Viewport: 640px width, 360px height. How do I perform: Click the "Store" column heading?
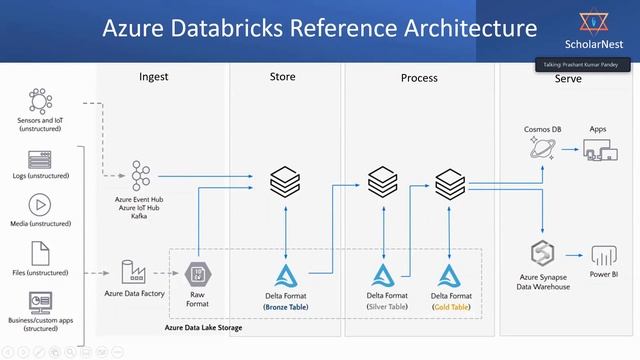pos(282,77)
